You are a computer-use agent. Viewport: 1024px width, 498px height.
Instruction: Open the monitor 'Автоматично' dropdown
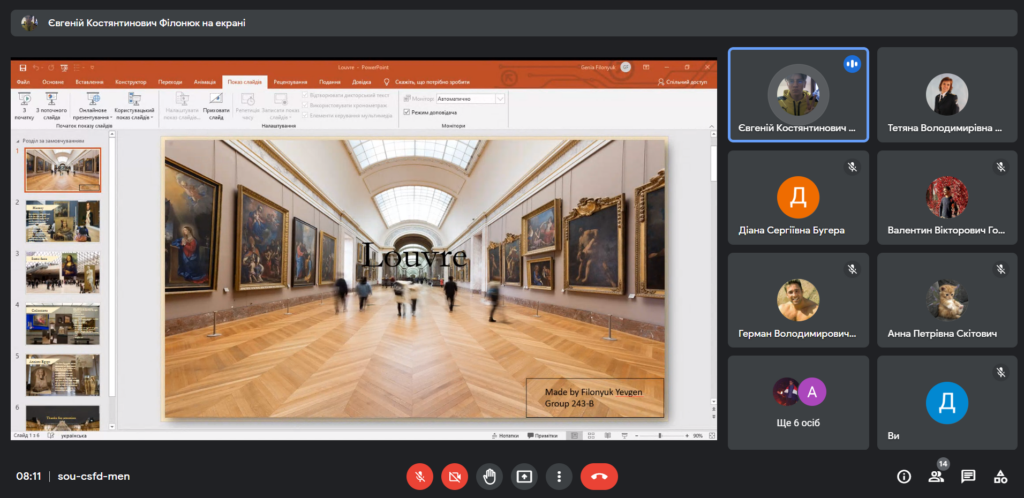click(x=500, y=99)
